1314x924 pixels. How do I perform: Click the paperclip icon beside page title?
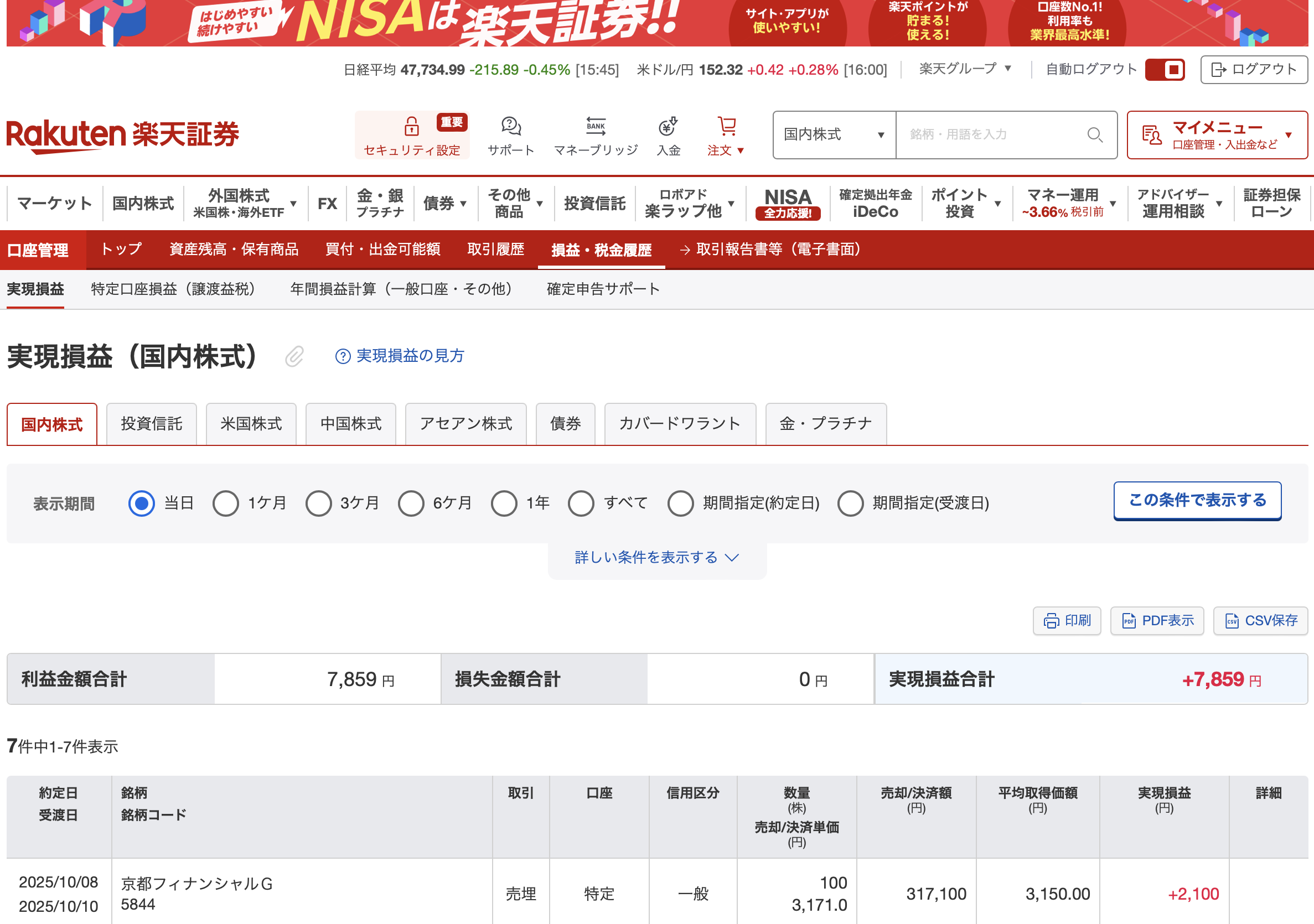click(294, 356)
